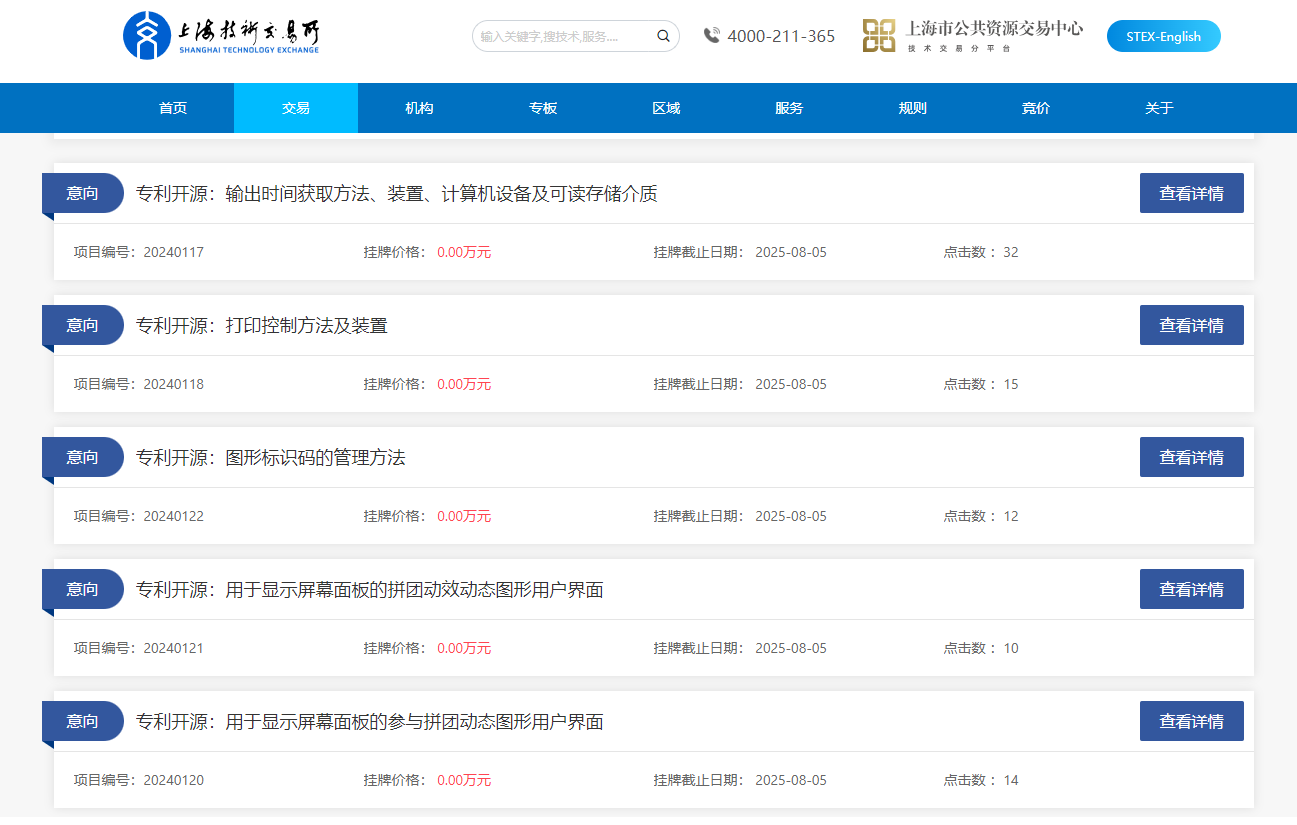Click the 点击数 32 count
The image size is (1297, 825).
click(1011, 252)
